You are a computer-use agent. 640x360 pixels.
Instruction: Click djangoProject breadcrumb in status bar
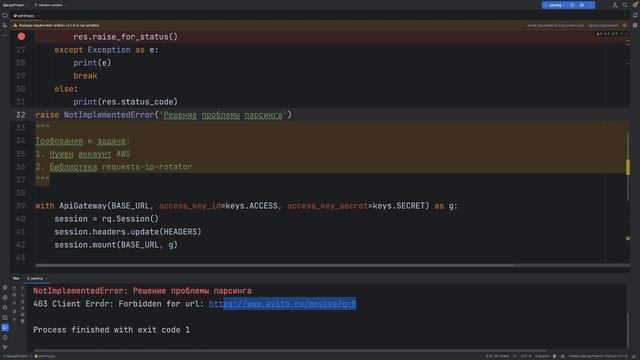point(16,356)
